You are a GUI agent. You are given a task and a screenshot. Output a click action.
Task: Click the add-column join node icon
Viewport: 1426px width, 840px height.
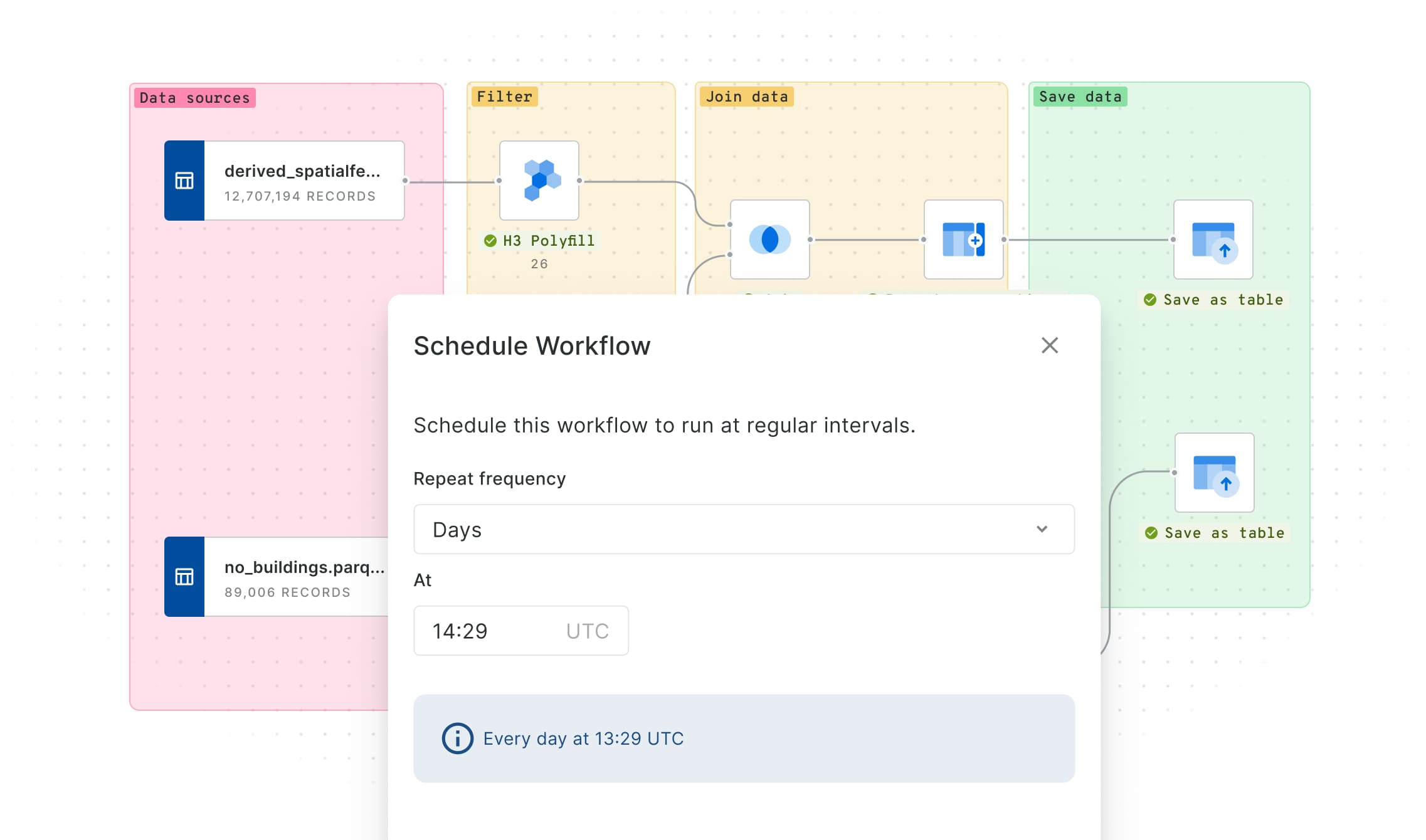click(963, 239)
